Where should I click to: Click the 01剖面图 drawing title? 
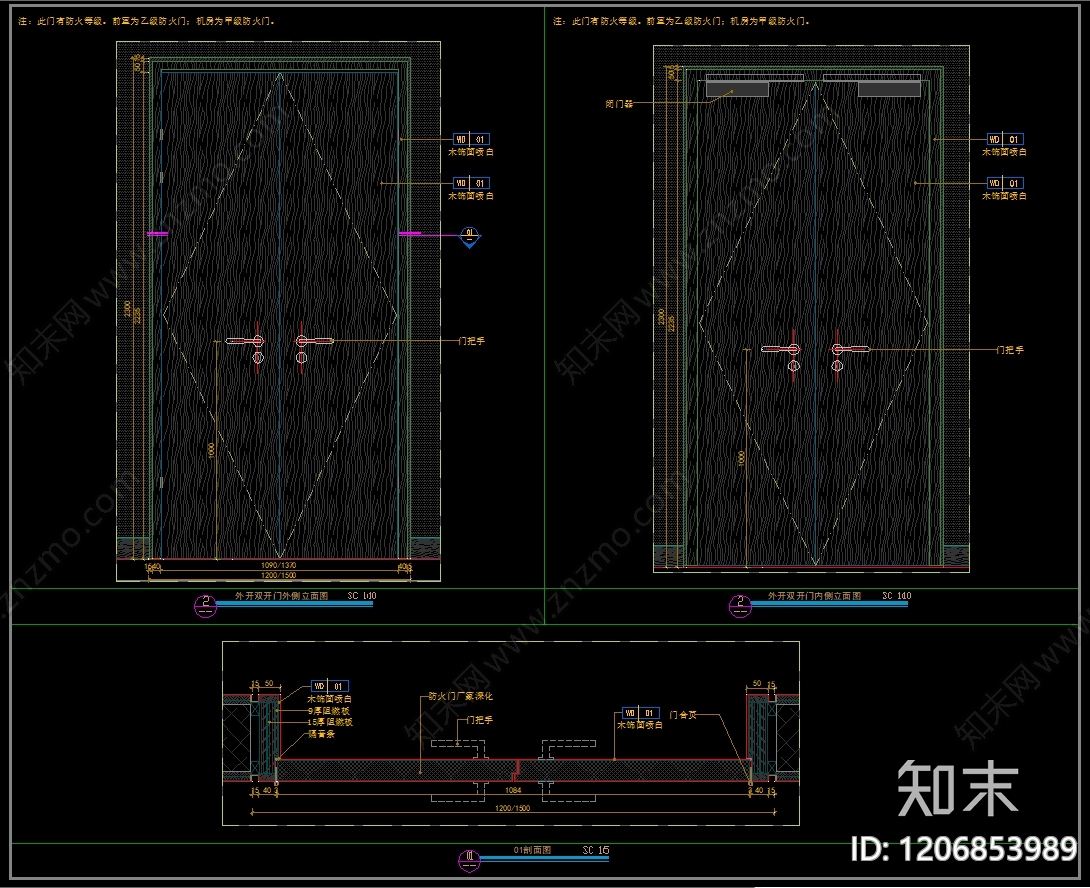click(x=532, y=850)
